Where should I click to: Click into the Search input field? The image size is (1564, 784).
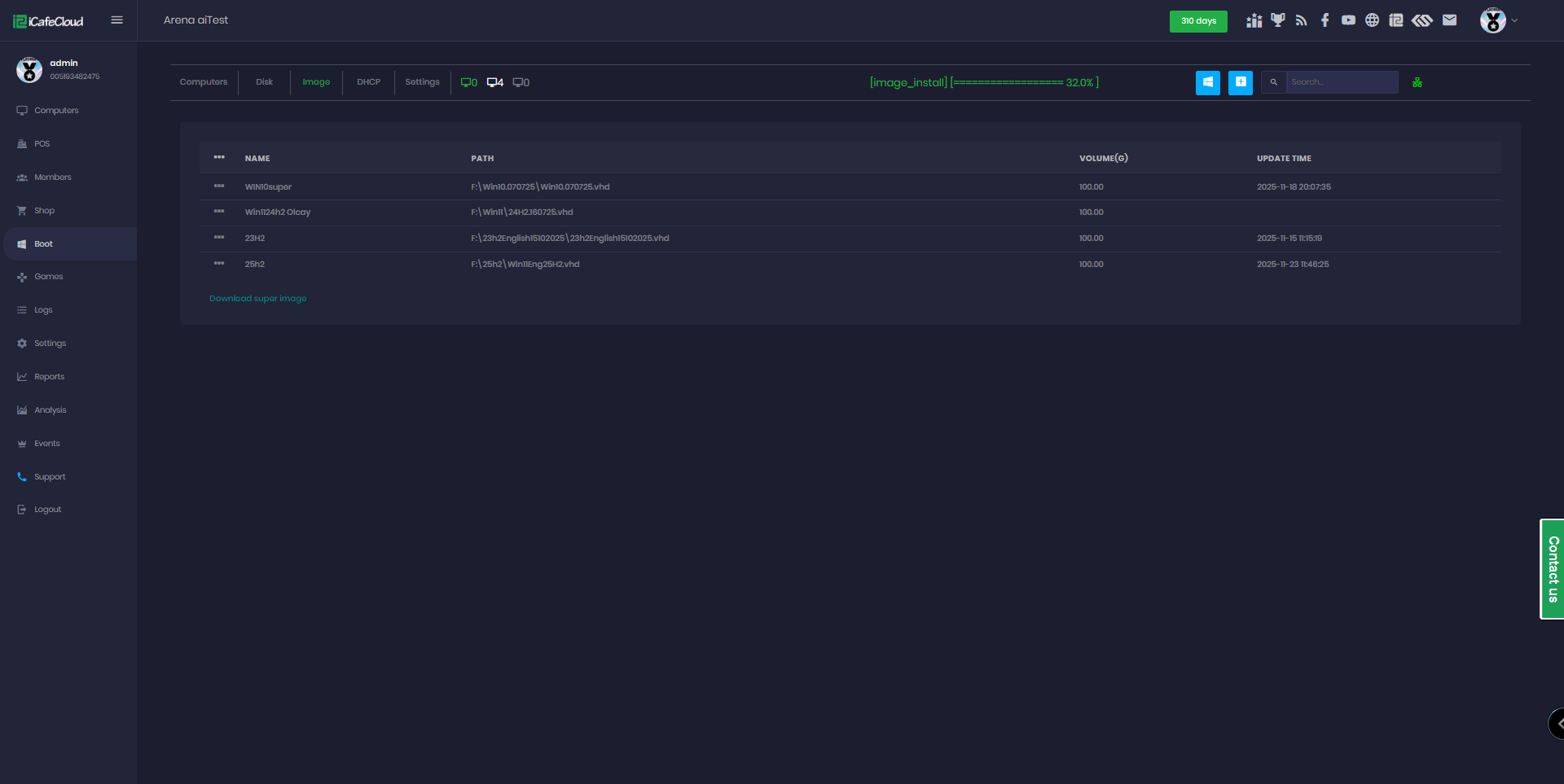[x=1341, y=82]
